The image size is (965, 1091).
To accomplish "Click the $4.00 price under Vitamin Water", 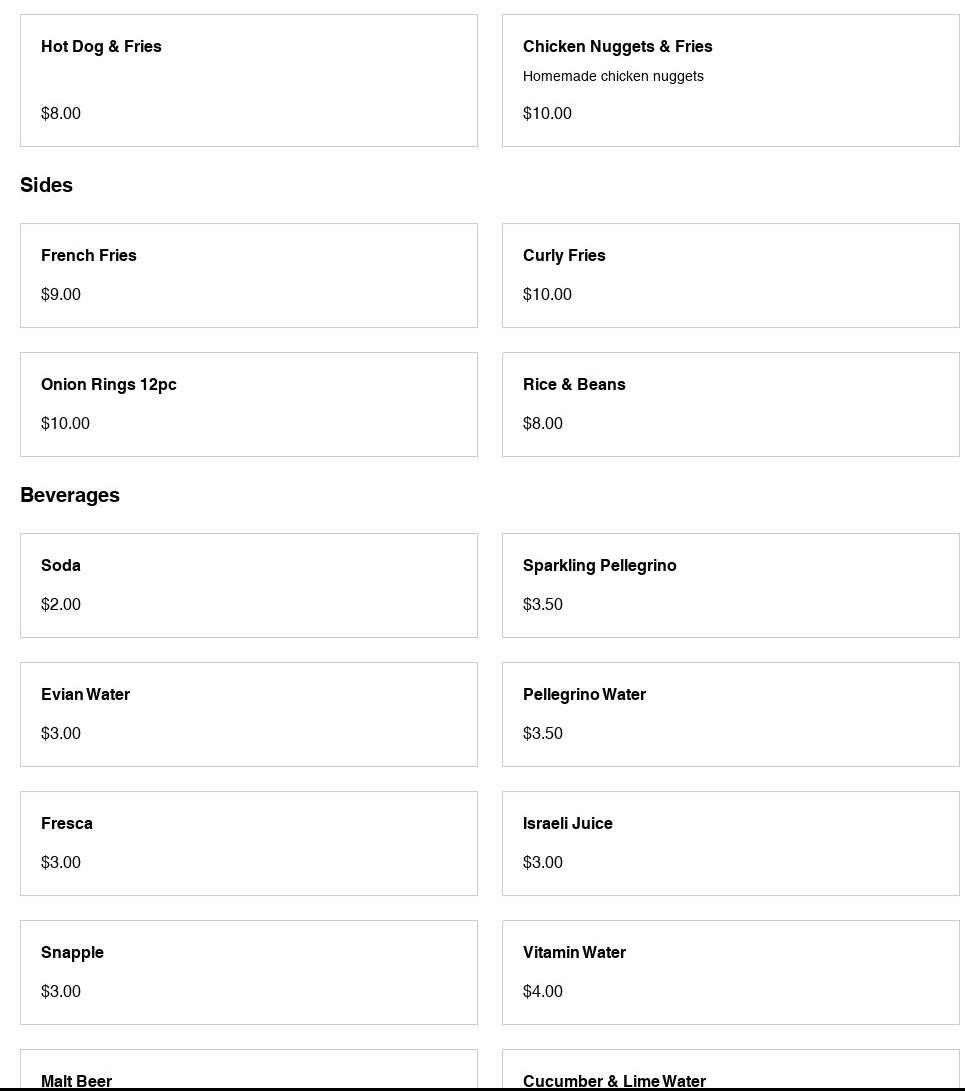I will [x=543, y=991].
